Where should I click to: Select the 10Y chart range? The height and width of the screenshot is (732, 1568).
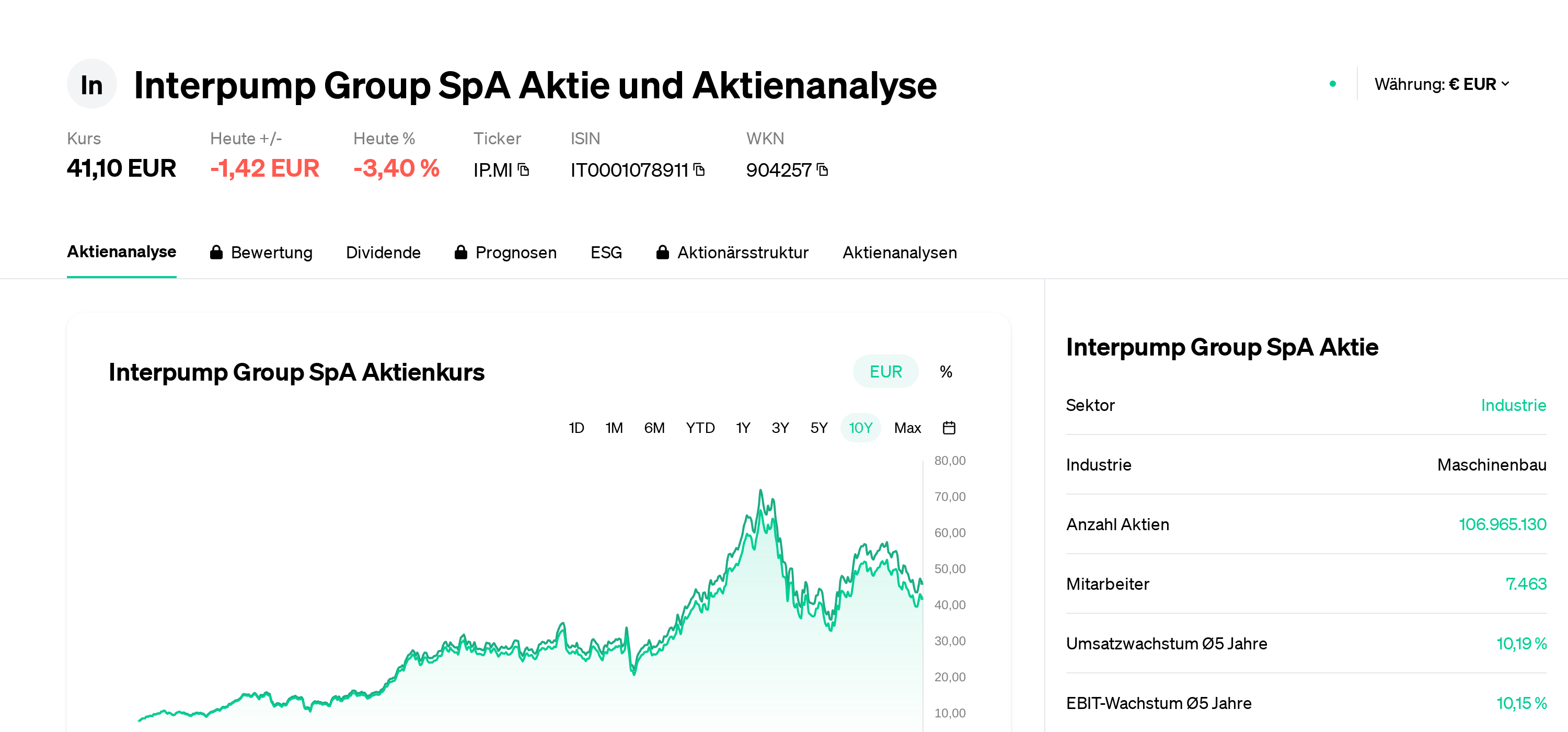pyautogui.click(x=861, y=428)
